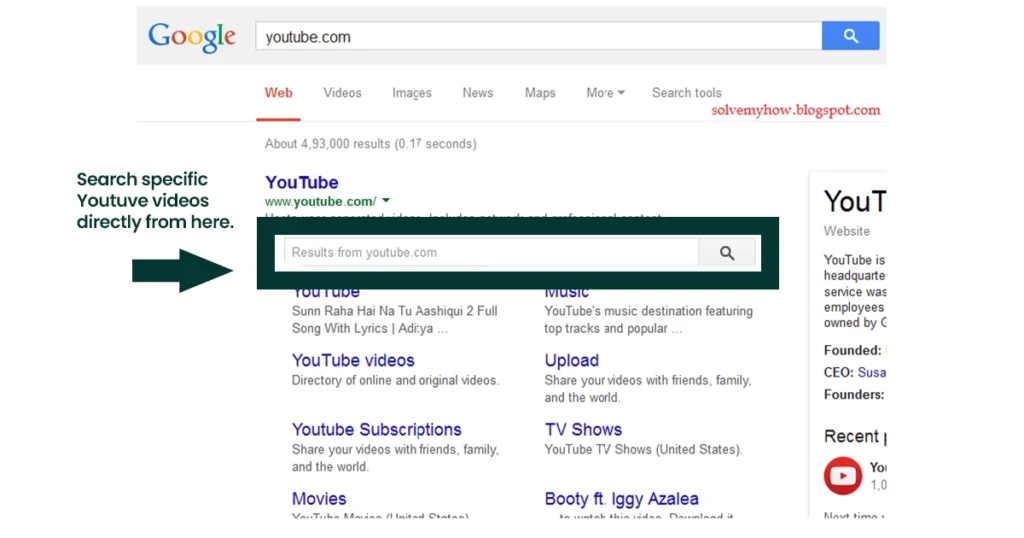
Task: Click the sitelinks search magnifier button
Action: pyautogui.click(x=727, y=253)
